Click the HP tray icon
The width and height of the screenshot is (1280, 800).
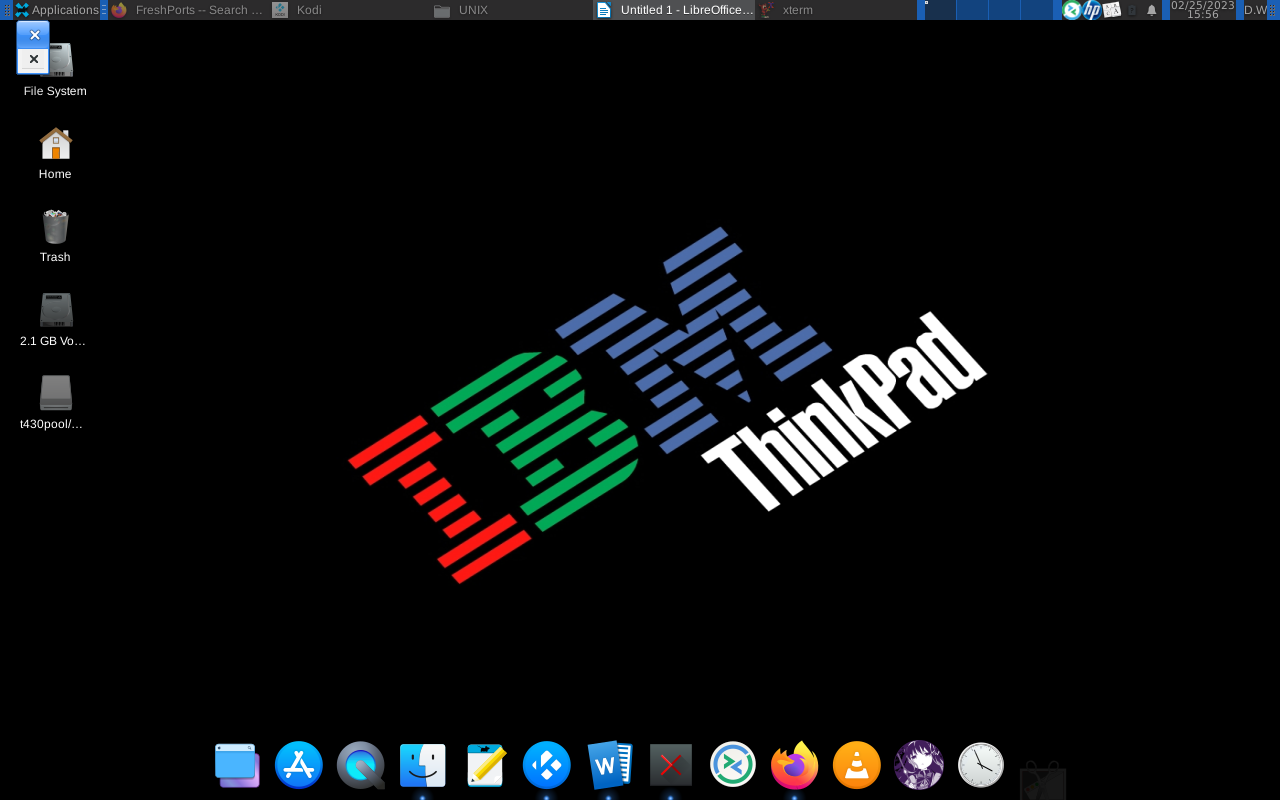[x=1092, y=10]
